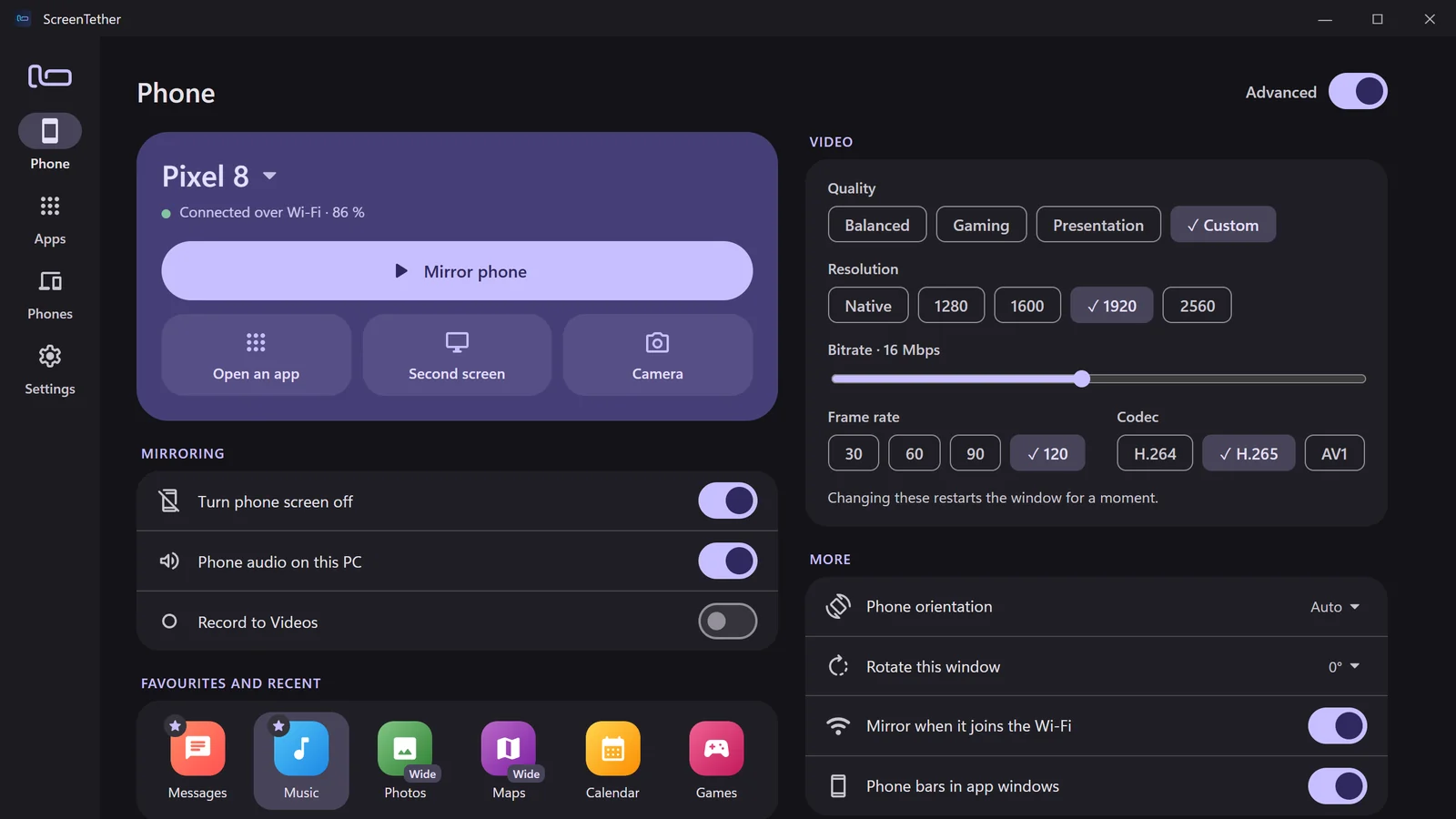Click the Open an app tile
This screenshot has height=819, width=1456.
(257, 355)
